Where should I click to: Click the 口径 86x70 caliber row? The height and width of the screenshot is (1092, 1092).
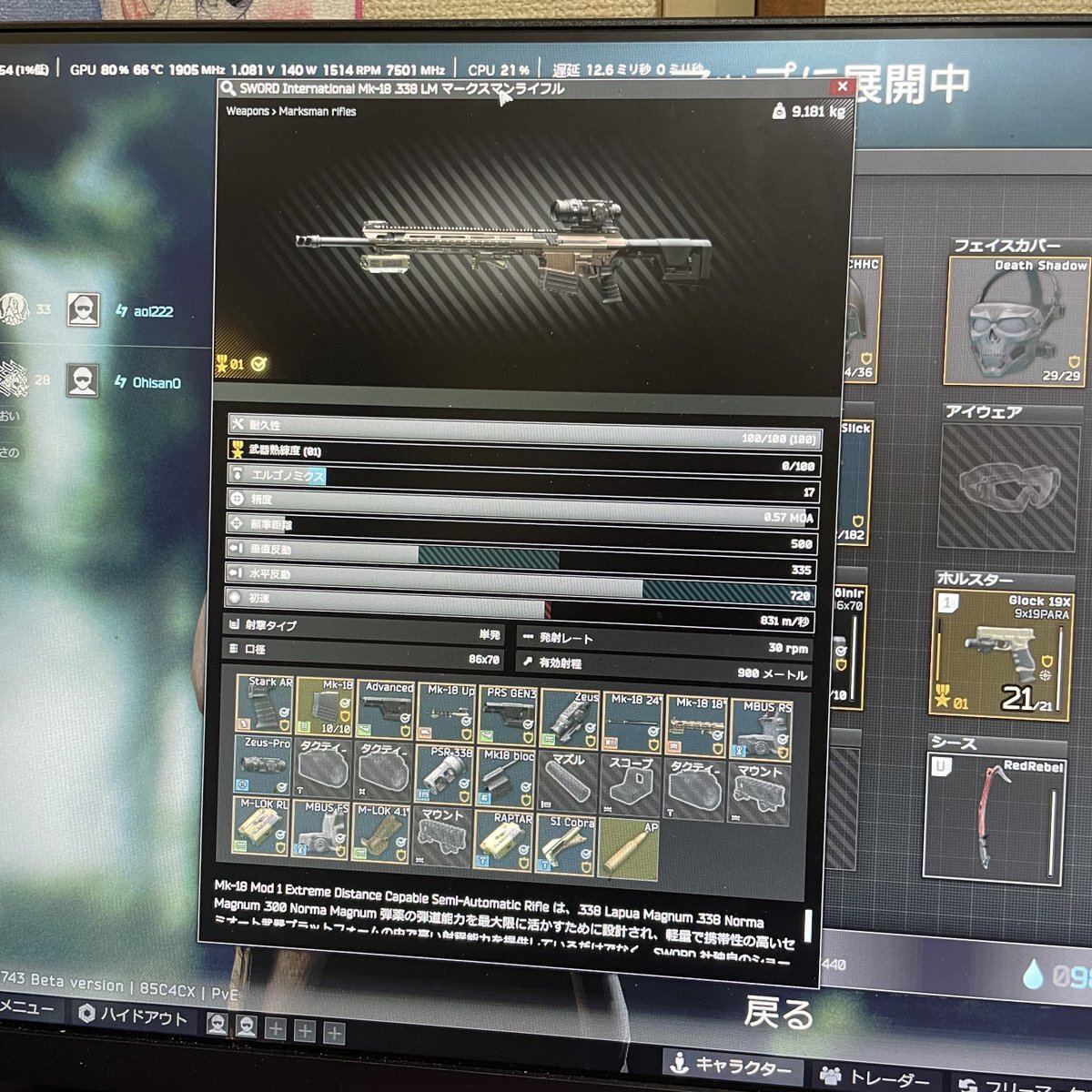click(365, 654)
